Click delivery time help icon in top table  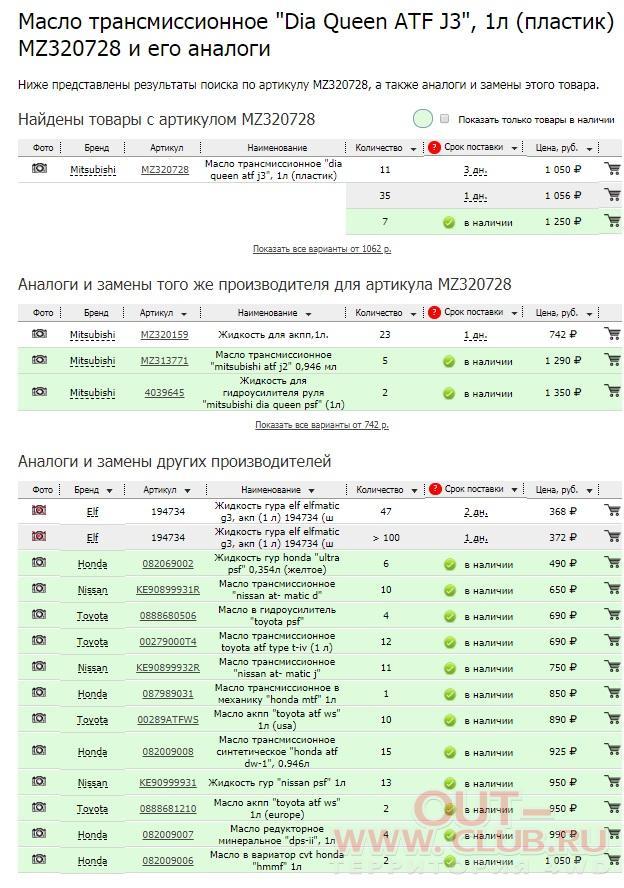434,148
